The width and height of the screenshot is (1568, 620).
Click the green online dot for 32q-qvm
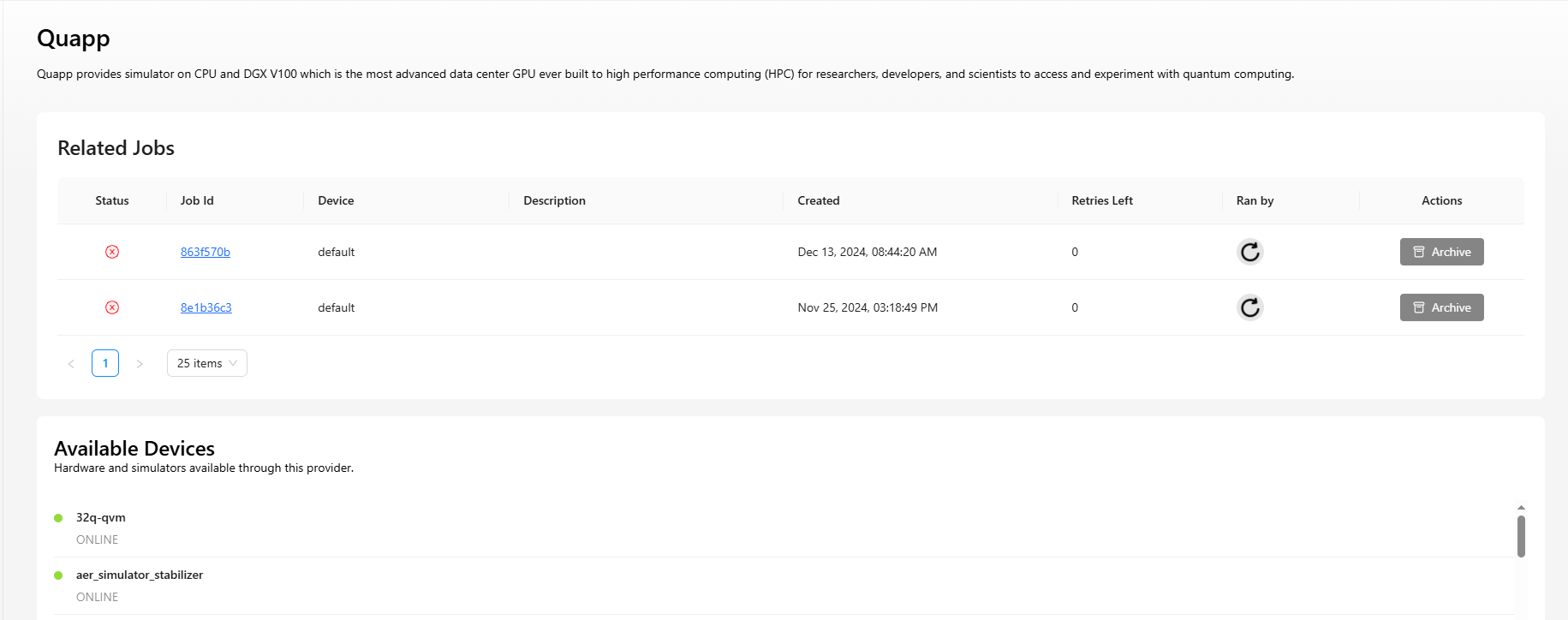tap(58, 518)
